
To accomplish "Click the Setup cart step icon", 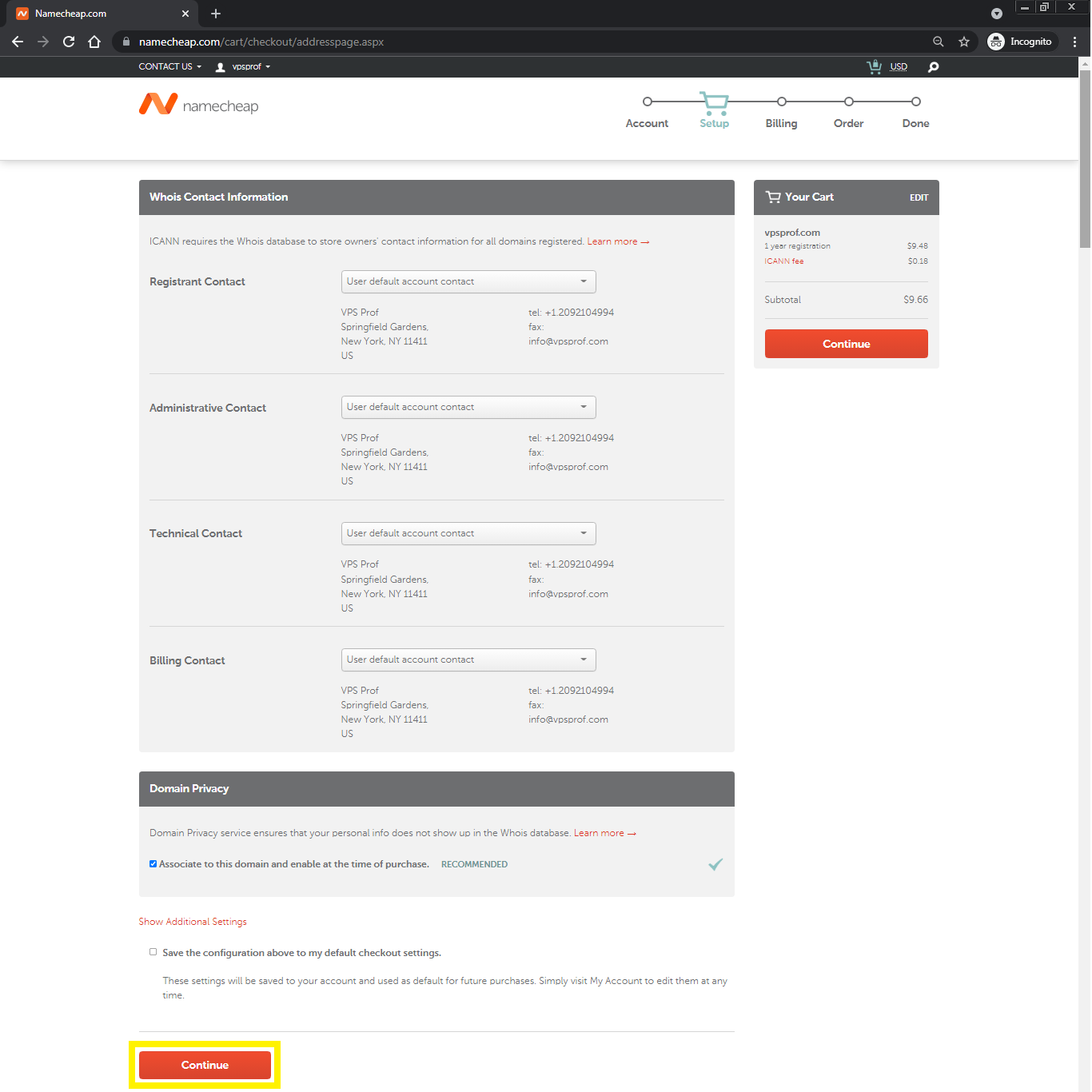I will 714,104.
